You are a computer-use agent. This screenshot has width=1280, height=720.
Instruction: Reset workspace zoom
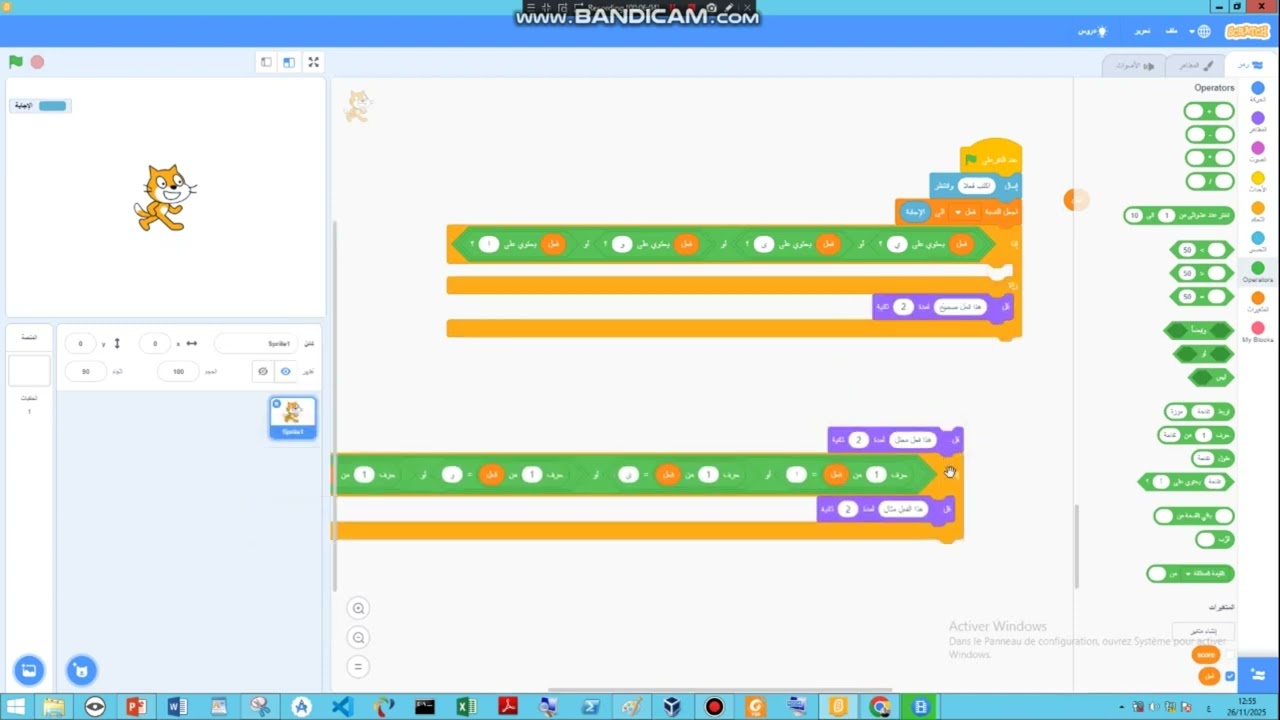[x=358, y=666]
